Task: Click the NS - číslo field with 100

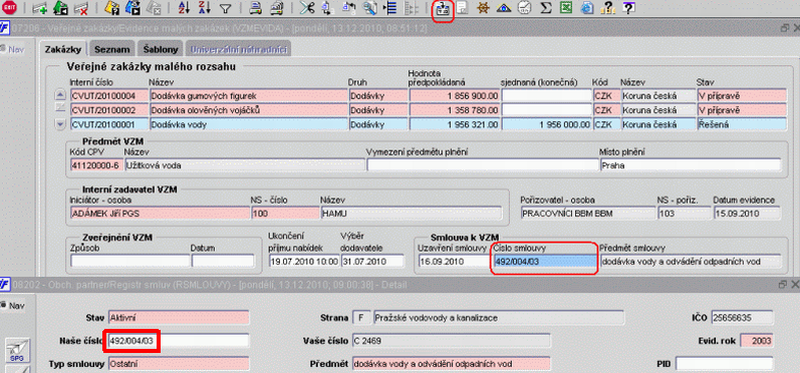Action: [x=285, y=213]
